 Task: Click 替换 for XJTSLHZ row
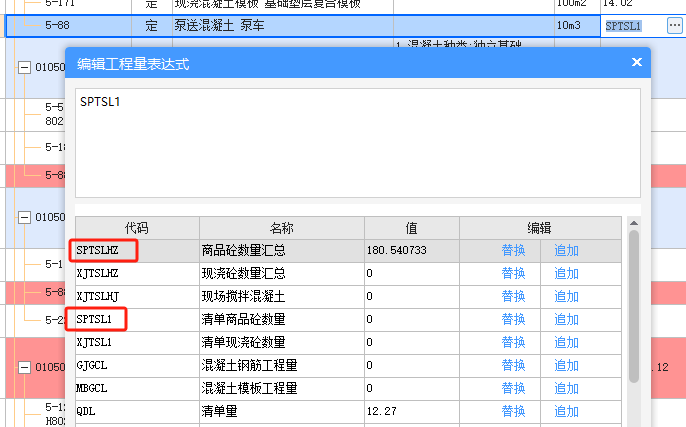click(513, 273)
